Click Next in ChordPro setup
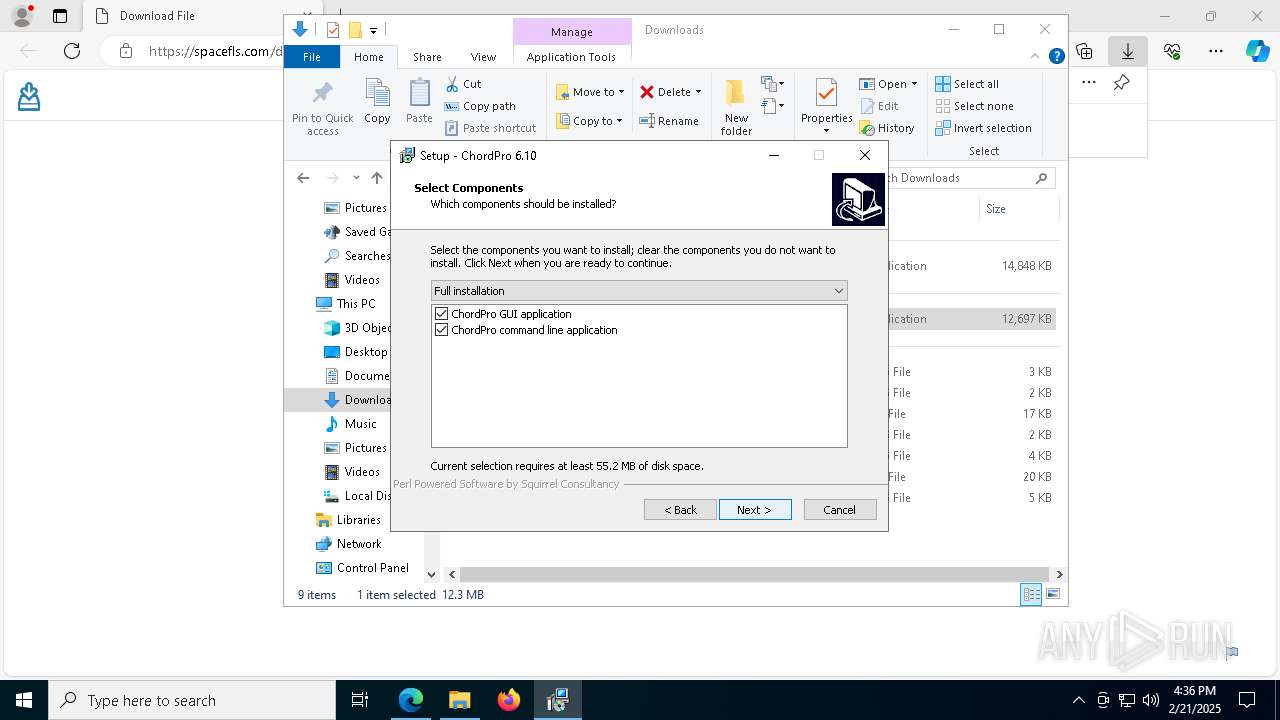 click(x=755, y=510)
